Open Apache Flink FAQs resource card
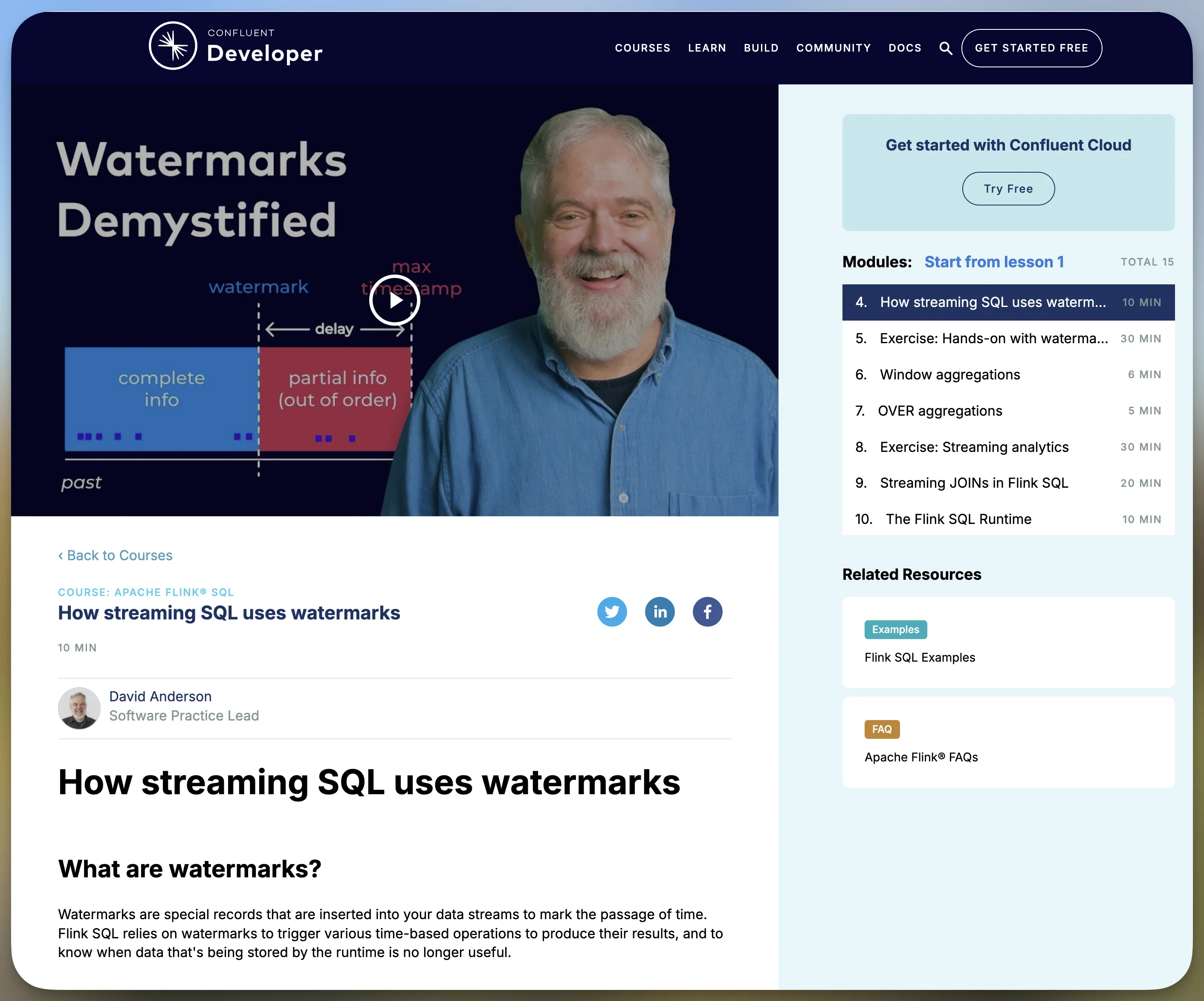This screenshot has height=1001, width=1204. [921, 757]
